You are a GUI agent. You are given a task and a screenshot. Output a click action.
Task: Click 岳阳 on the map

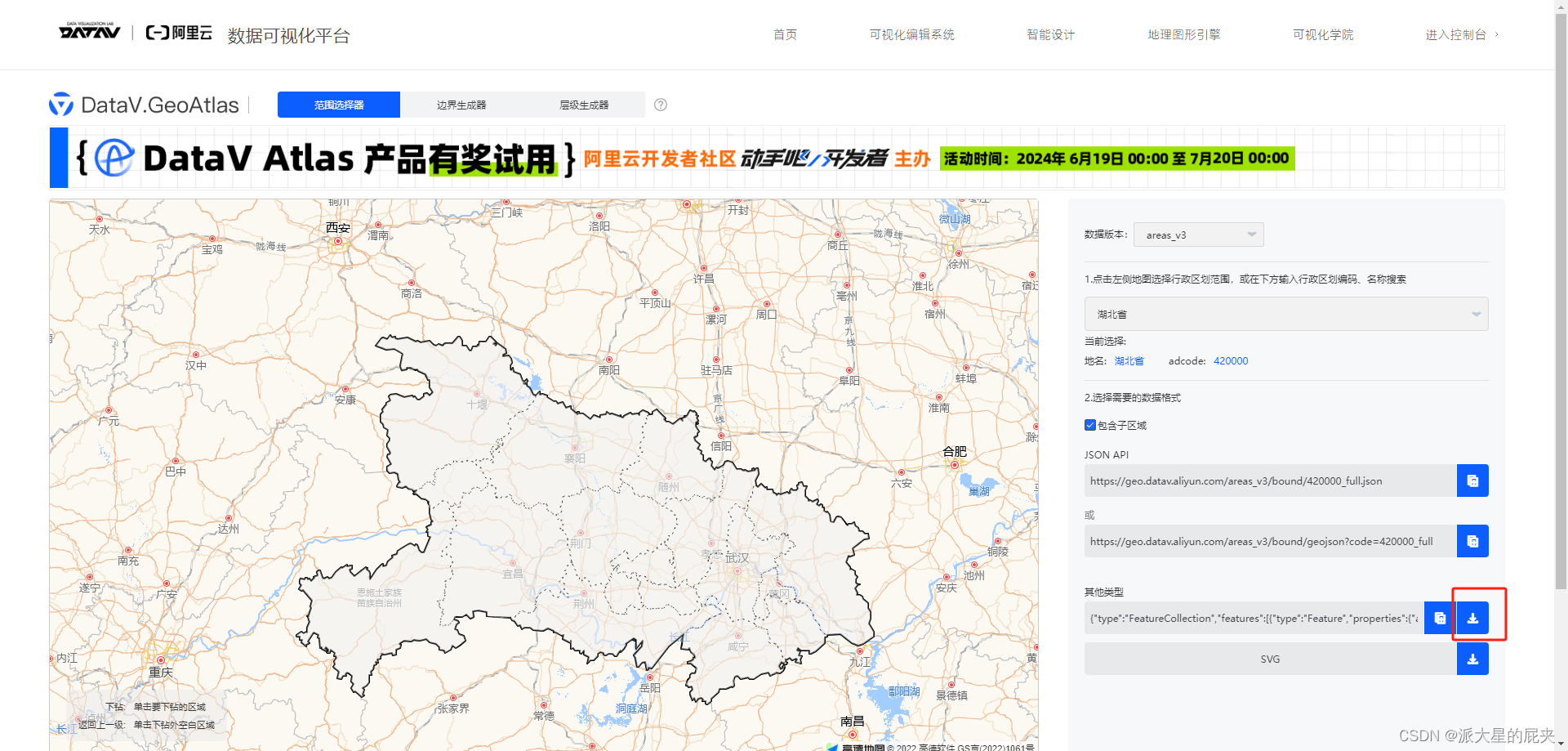650,688
